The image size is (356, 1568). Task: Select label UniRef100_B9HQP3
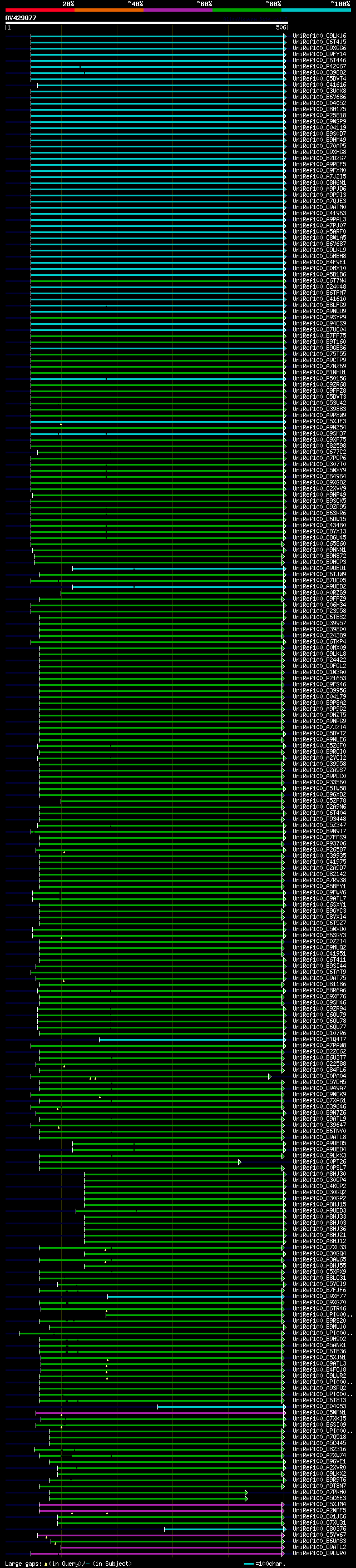319,562
